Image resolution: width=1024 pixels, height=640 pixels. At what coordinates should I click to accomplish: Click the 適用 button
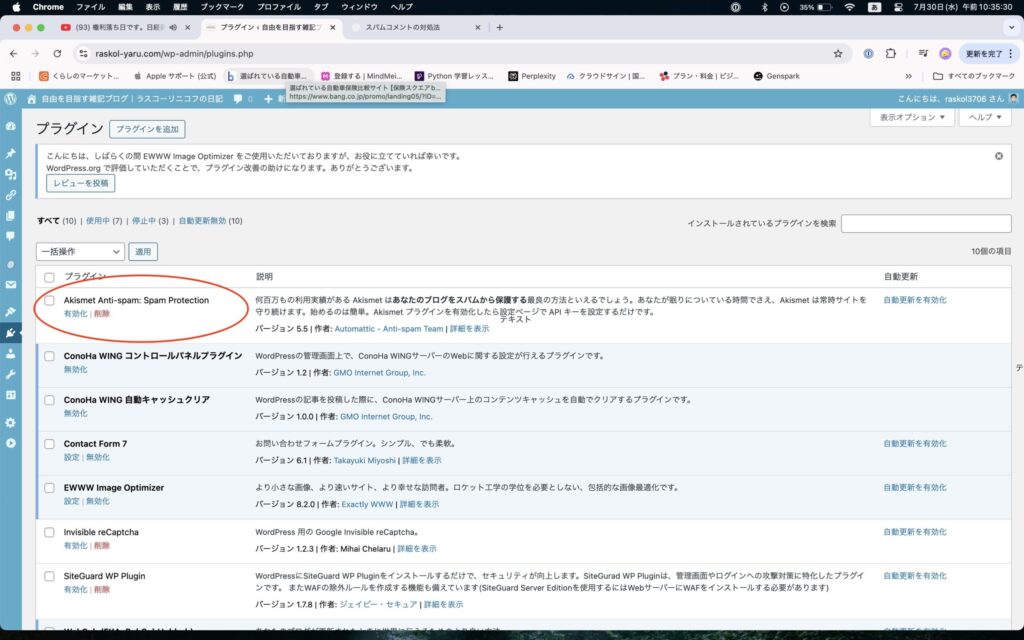(143, 251)
